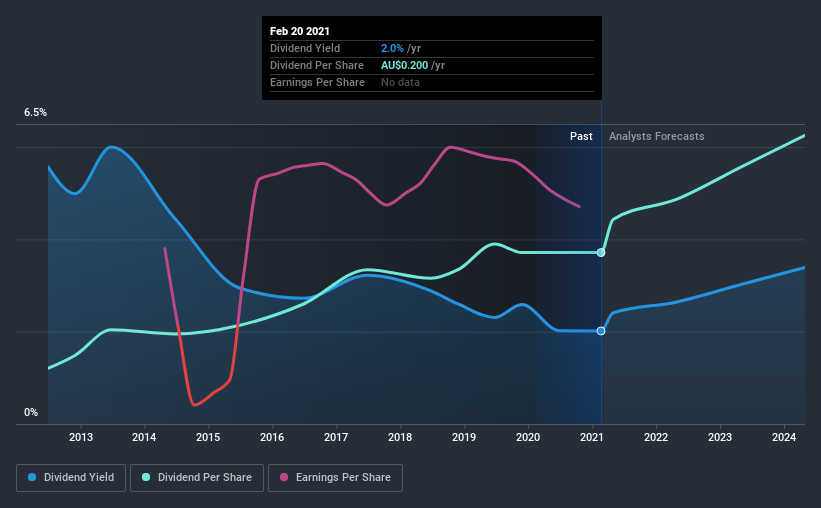This screenshot has width=821, height=508.
Task: Click the teal Dividend Per Share legend dot
Action: coord(146,477)
